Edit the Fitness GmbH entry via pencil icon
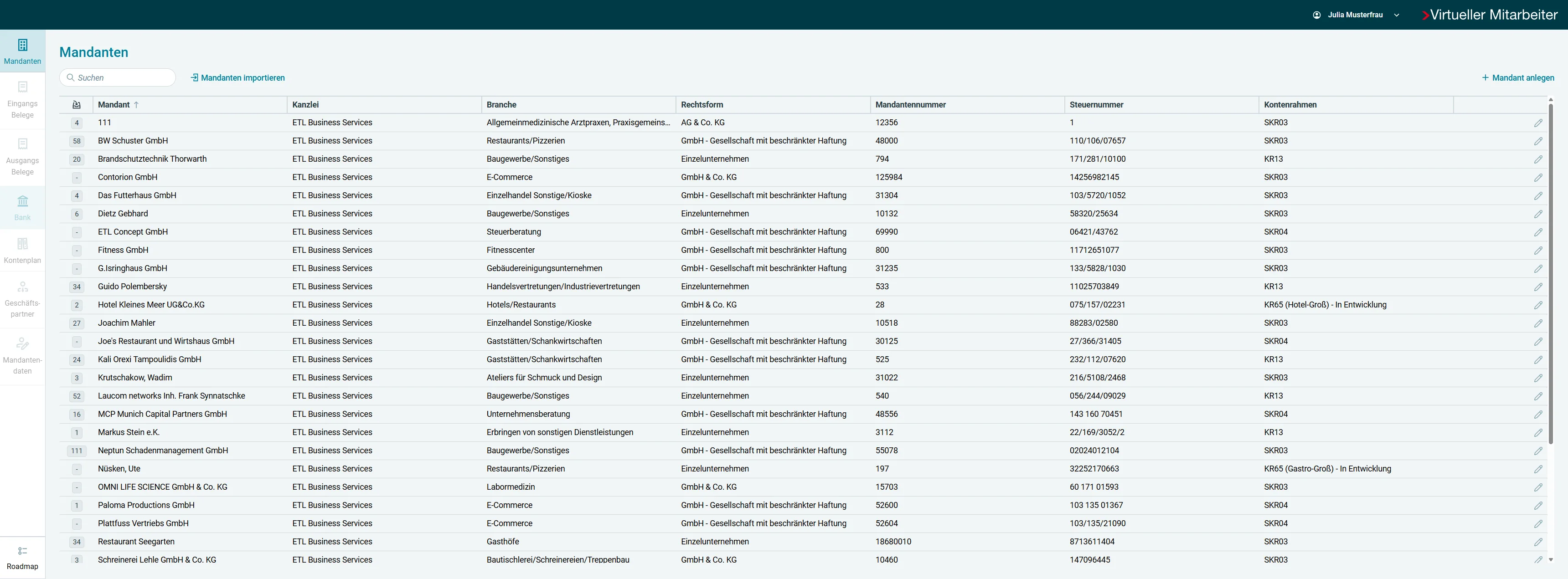Image resolution: width=1568 pixels, height=579 pixels. tap(1539, 250)
